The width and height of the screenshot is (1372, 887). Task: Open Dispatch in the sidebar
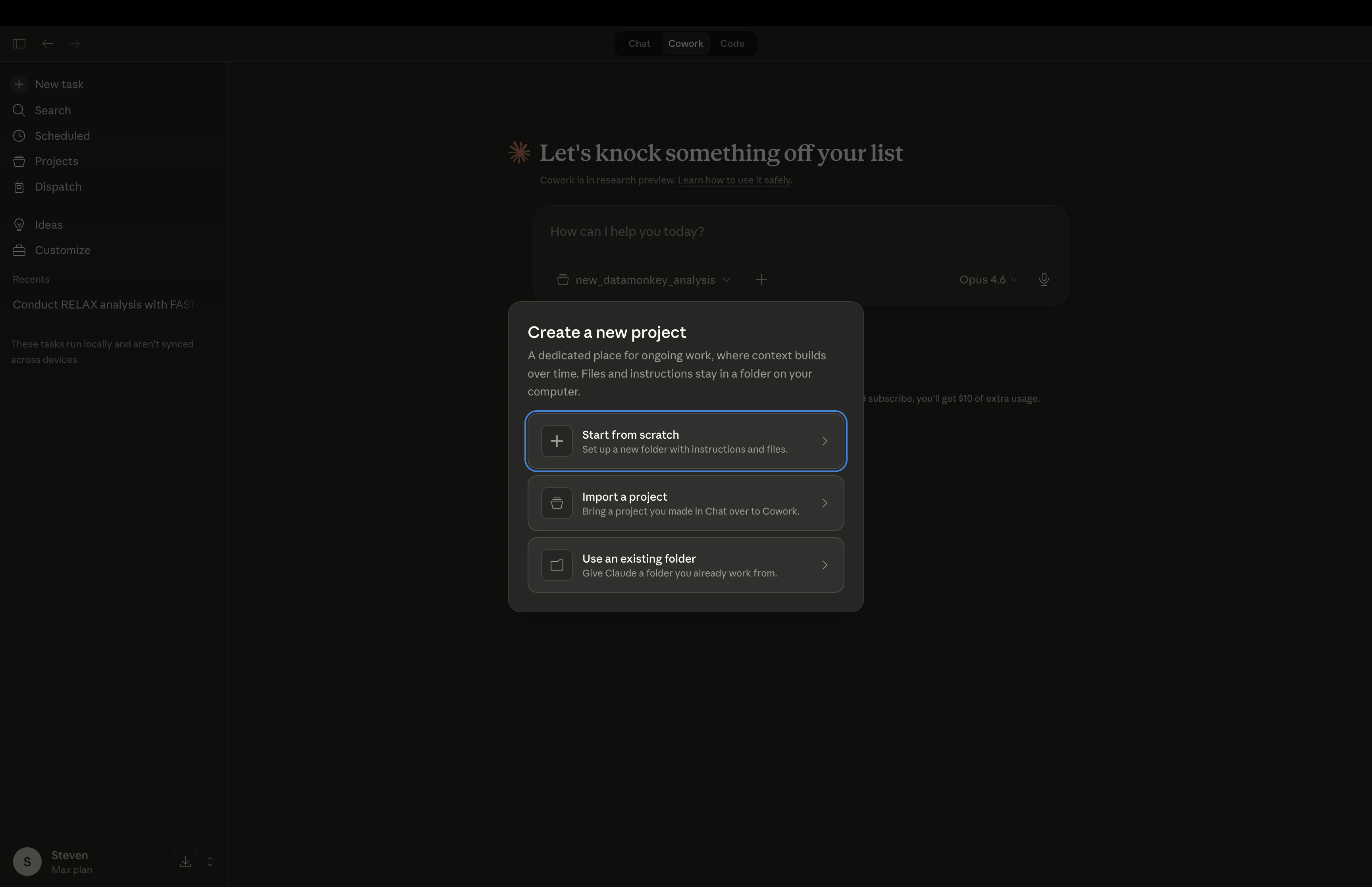click(x=58, y=187)
